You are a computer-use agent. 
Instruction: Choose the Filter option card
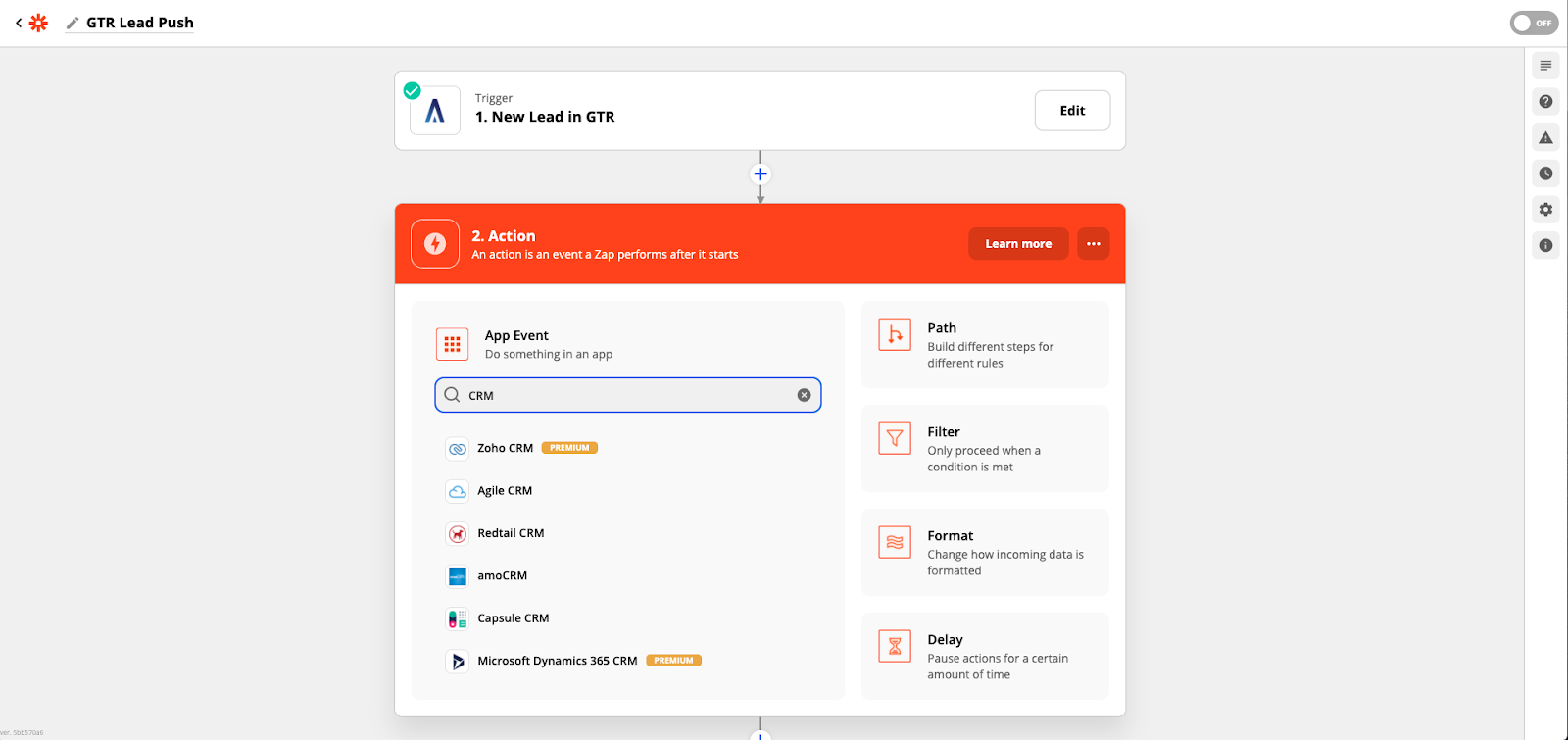pyautogui.click(x=985, y=448)
